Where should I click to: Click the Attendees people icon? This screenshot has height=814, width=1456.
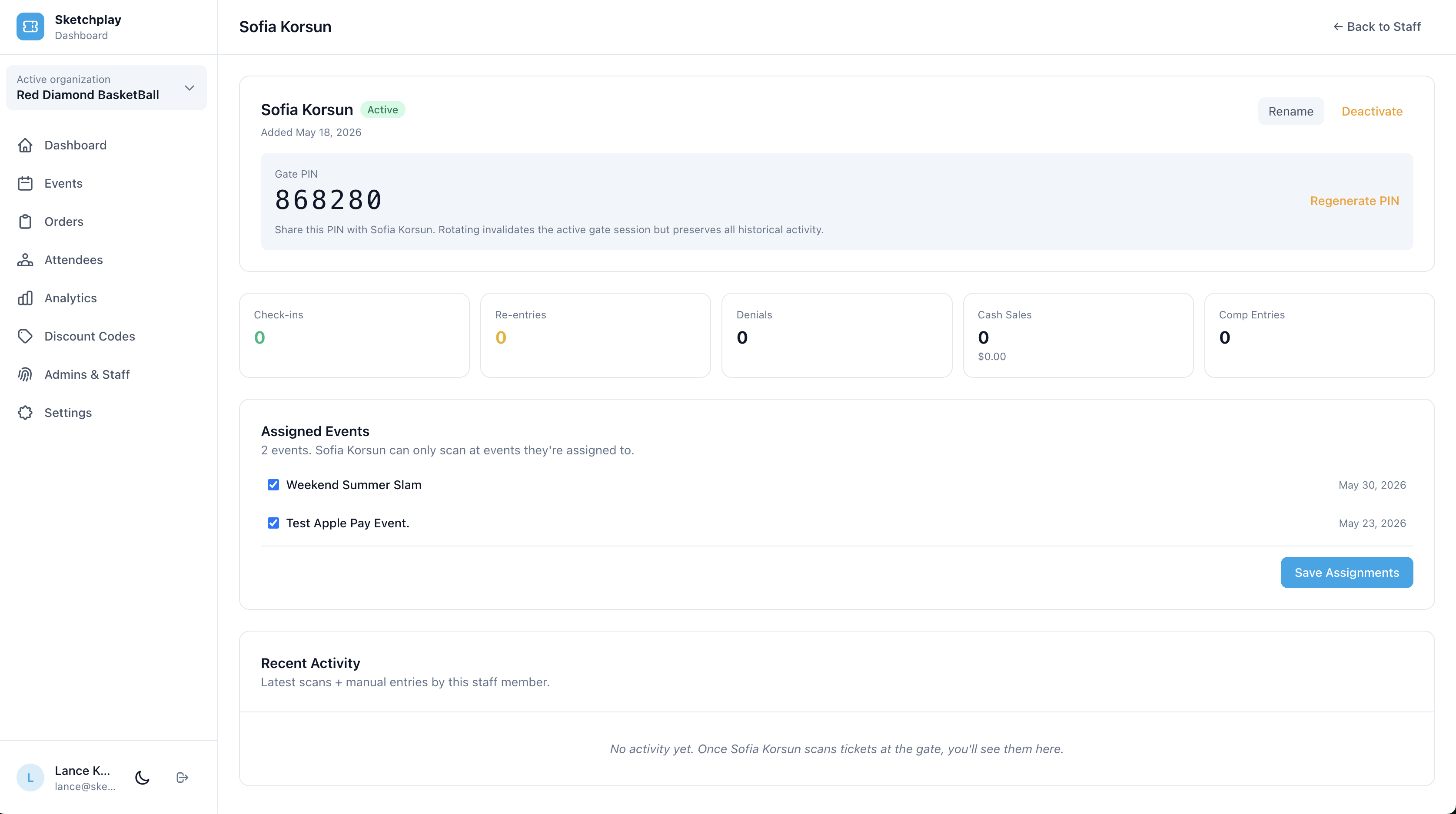pyautogui.click(x=25, y=260)
